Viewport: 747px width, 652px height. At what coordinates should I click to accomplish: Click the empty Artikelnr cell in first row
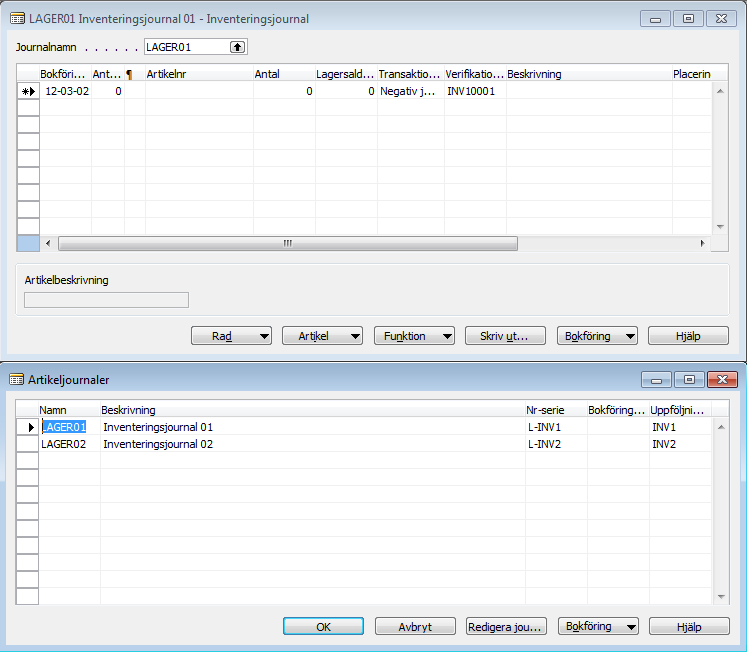point(199,91)
